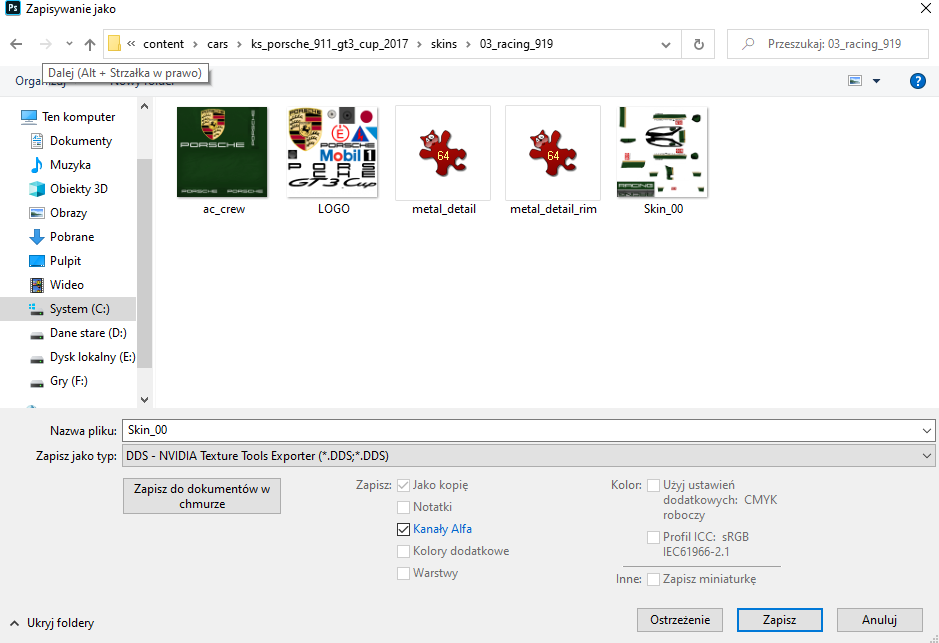Open the address bar history dropdown
Image resolution: width=939 pixels, height=643 pixels.
[665, 44]
